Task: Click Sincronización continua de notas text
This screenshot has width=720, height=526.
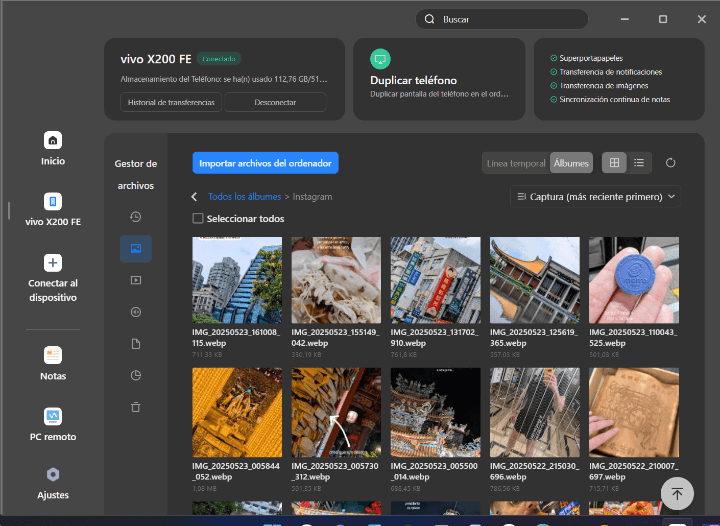Action: click(x=614, y=100)
